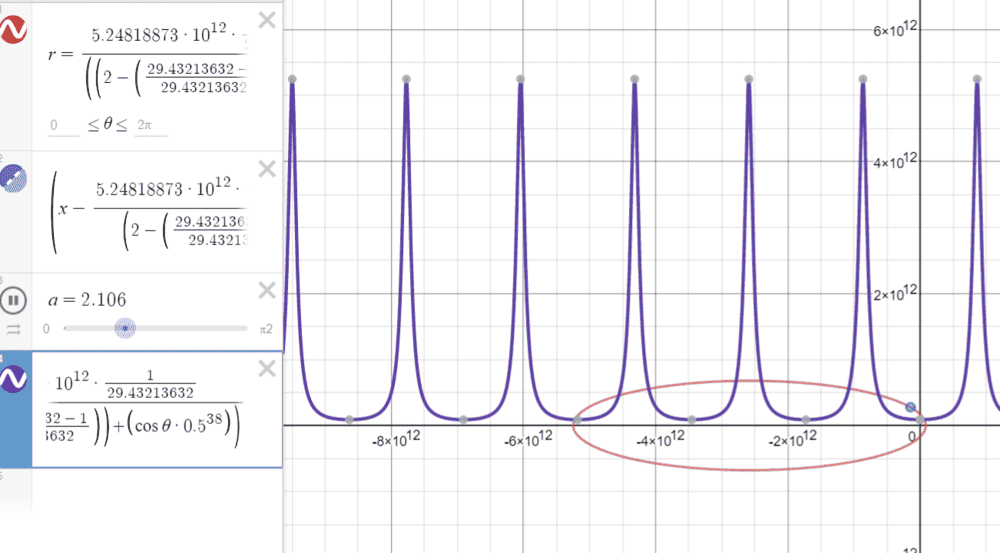This screenshot has width=1000, height=553.
Task: Click the blue movable point near the origin
Action: (x=910, y=407)
